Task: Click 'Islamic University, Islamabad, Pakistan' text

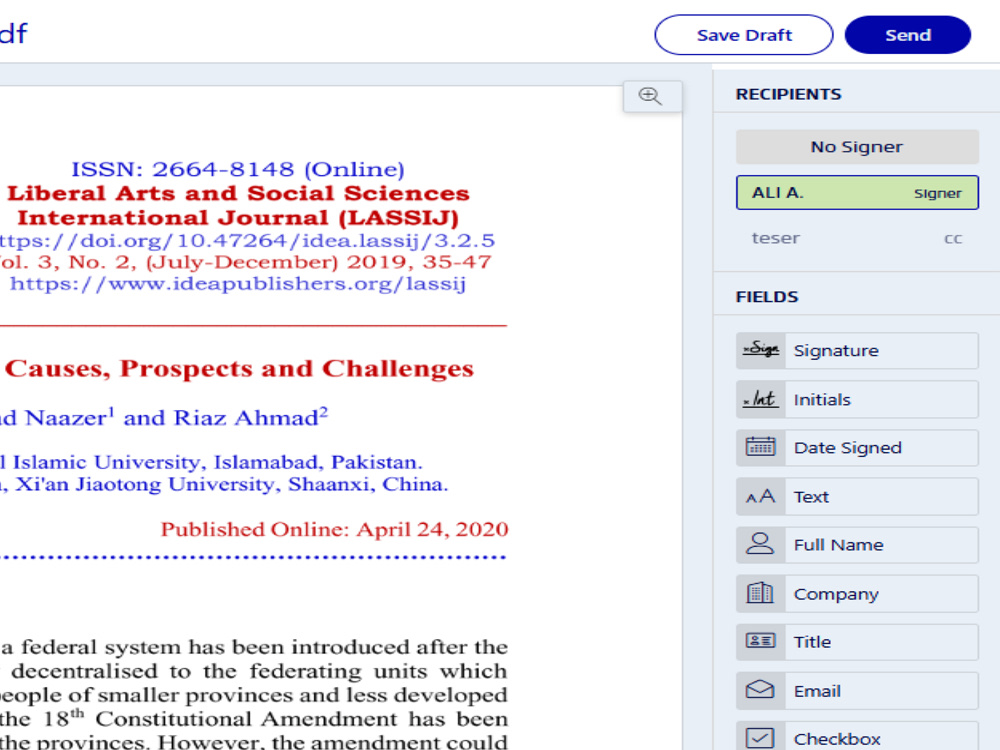Action: (217, 462)
